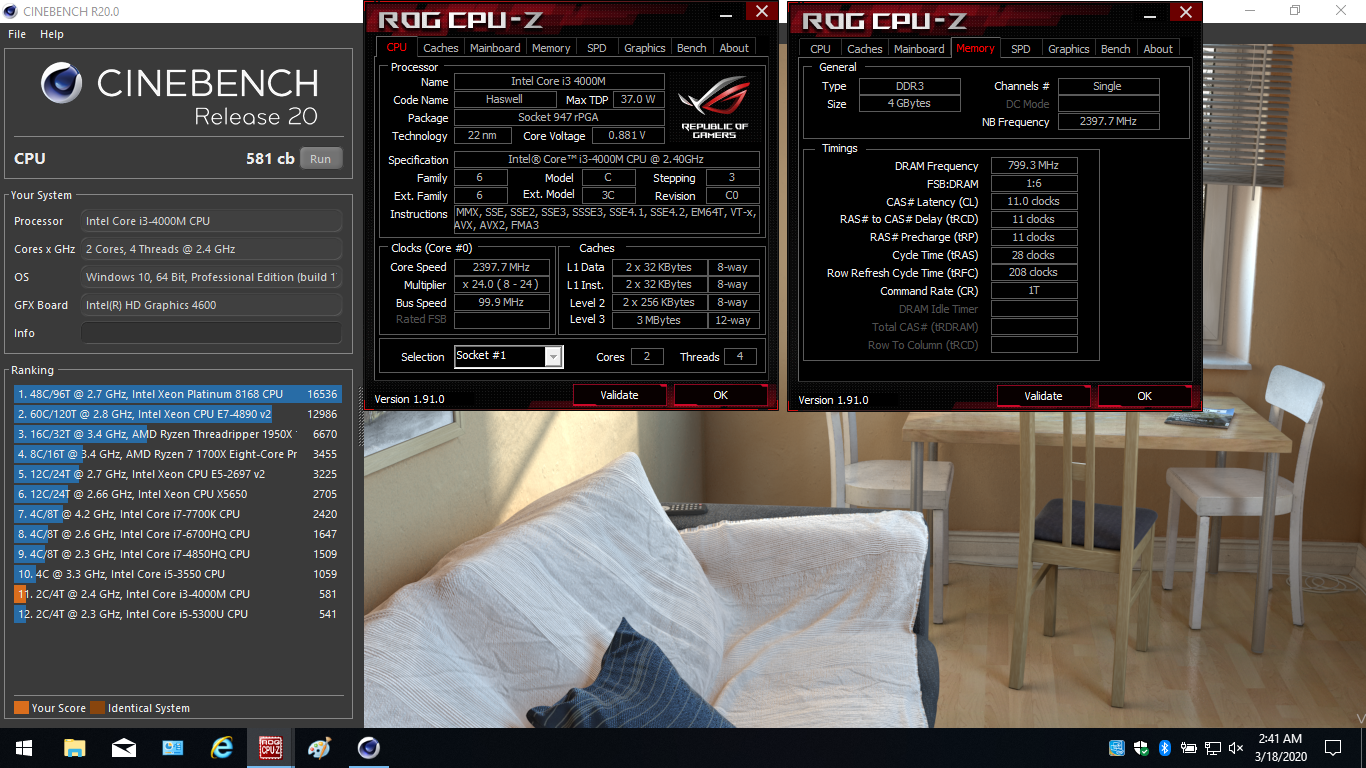1366x768 pixels.
Task: Open Internet Explorer from the taskbar
Action: pyautogui.click(x=221, y=748)
